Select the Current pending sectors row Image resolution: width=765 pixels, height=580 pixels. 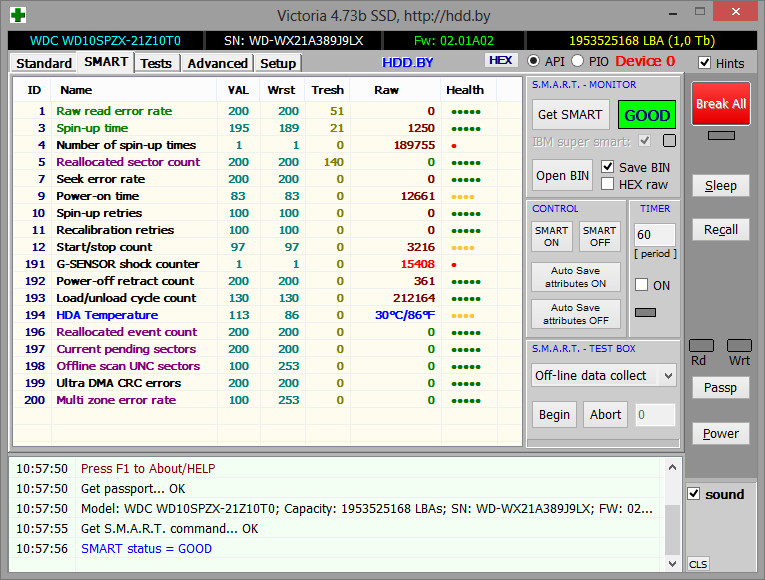coord(267,349)
